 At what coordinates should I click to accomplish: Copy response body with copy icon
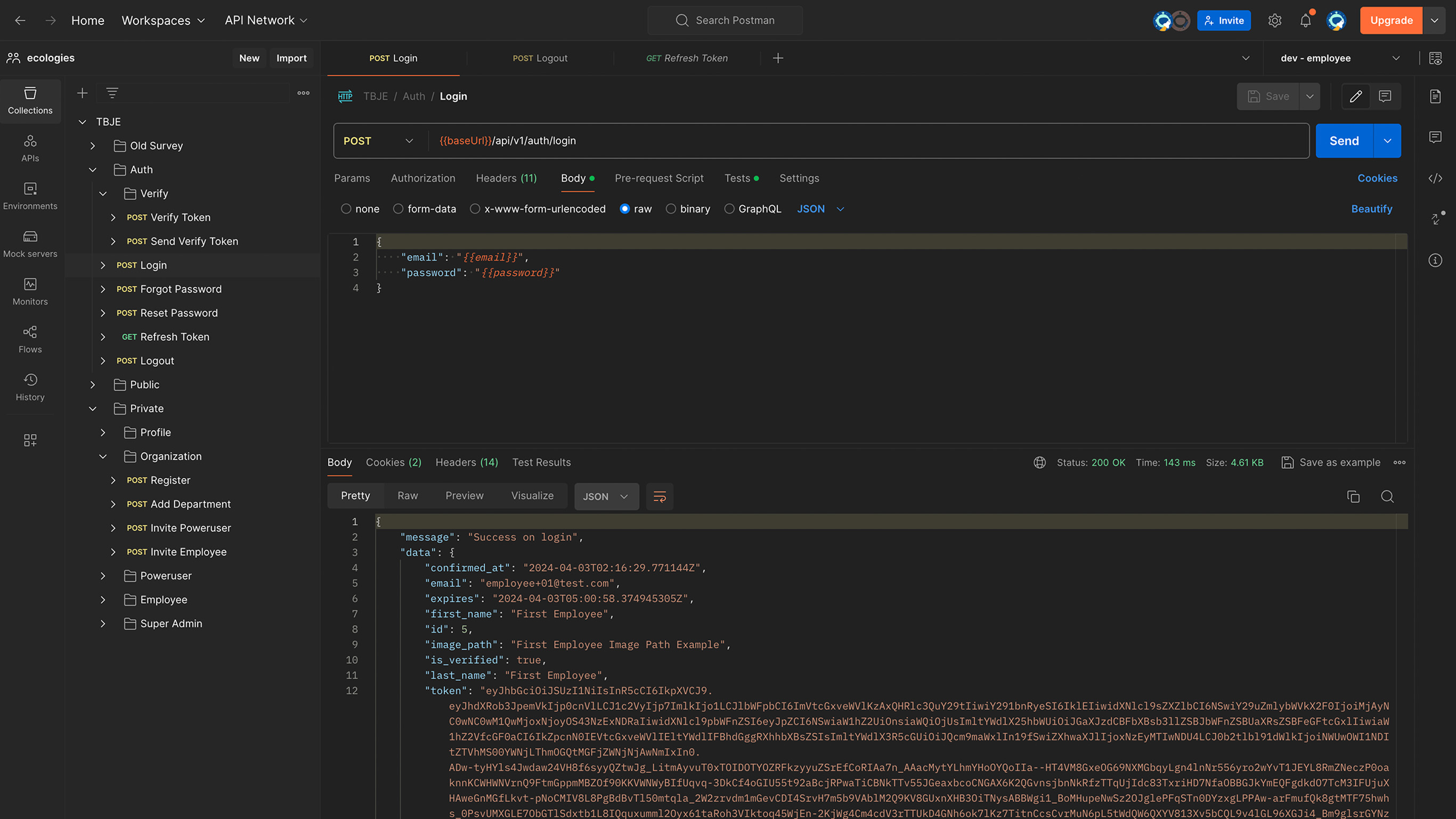[1353, 496]
